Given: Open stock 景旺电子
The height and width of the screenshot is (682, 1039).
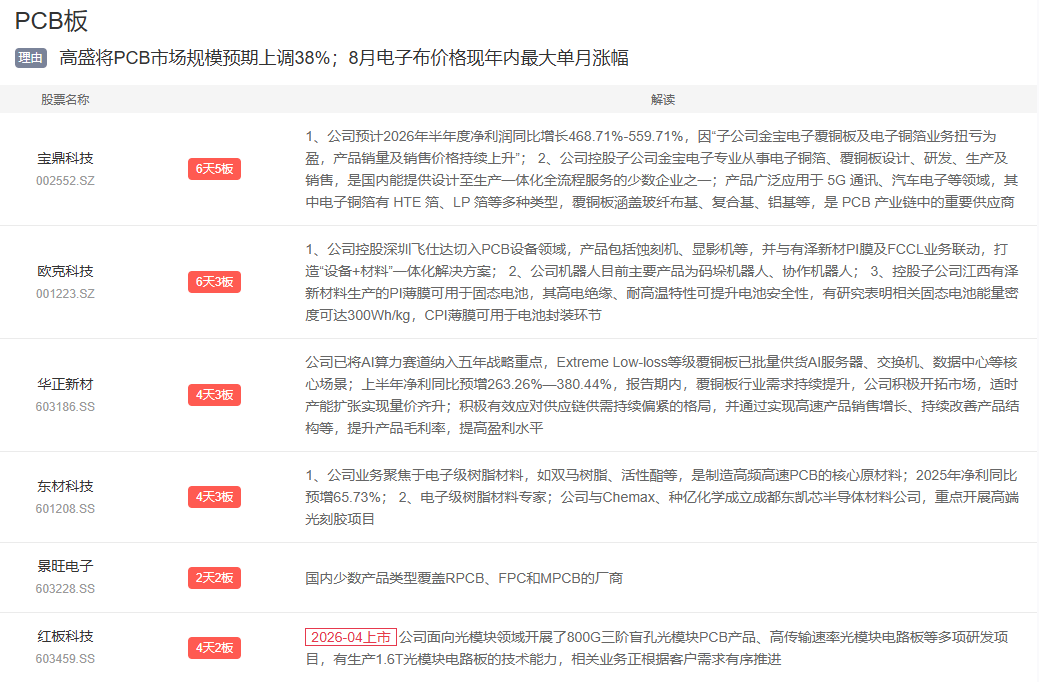Looking at the screenshot, I should pyautogui.click(x=65, y=567).
